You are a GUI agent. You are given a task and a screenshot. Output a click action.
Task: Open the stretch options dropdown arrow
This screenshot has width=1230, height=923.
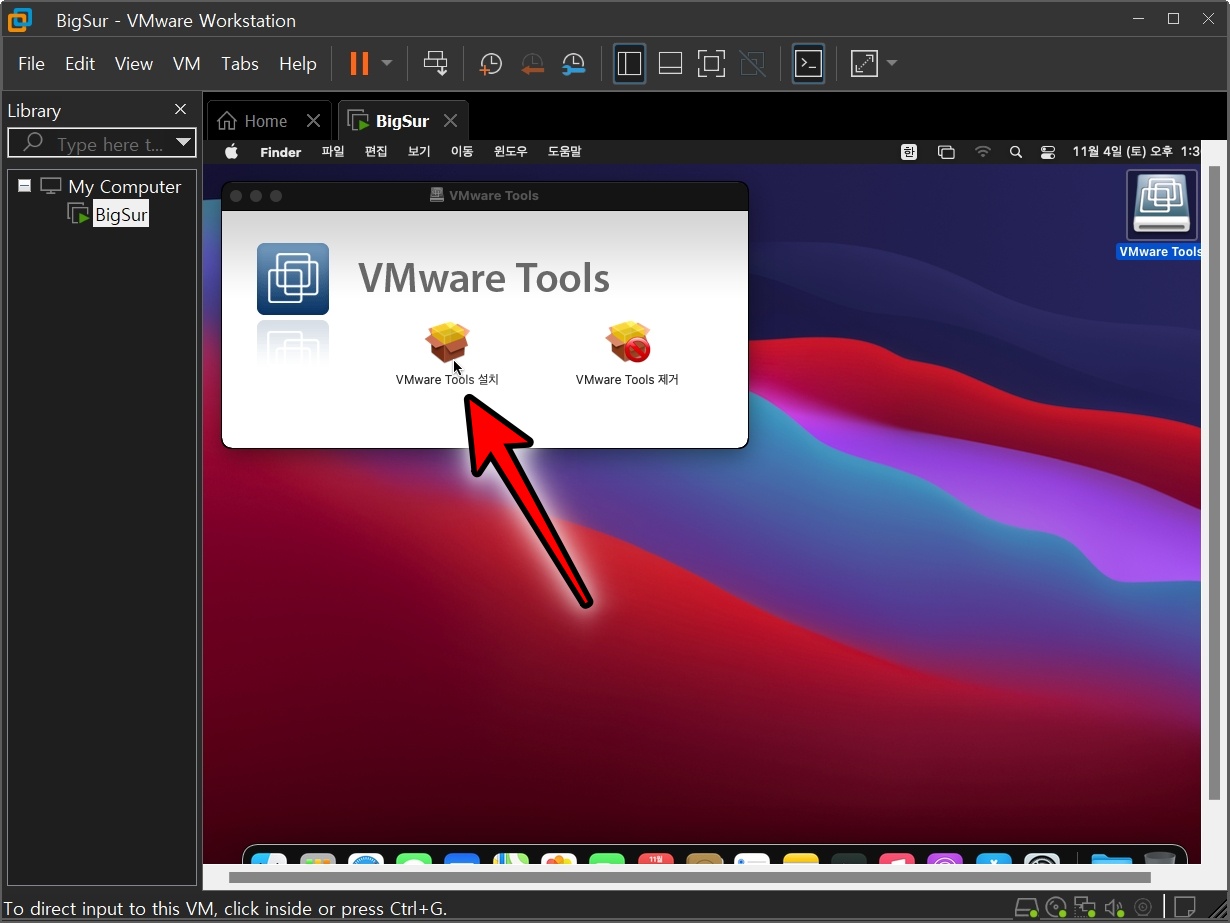click(892, 63)
